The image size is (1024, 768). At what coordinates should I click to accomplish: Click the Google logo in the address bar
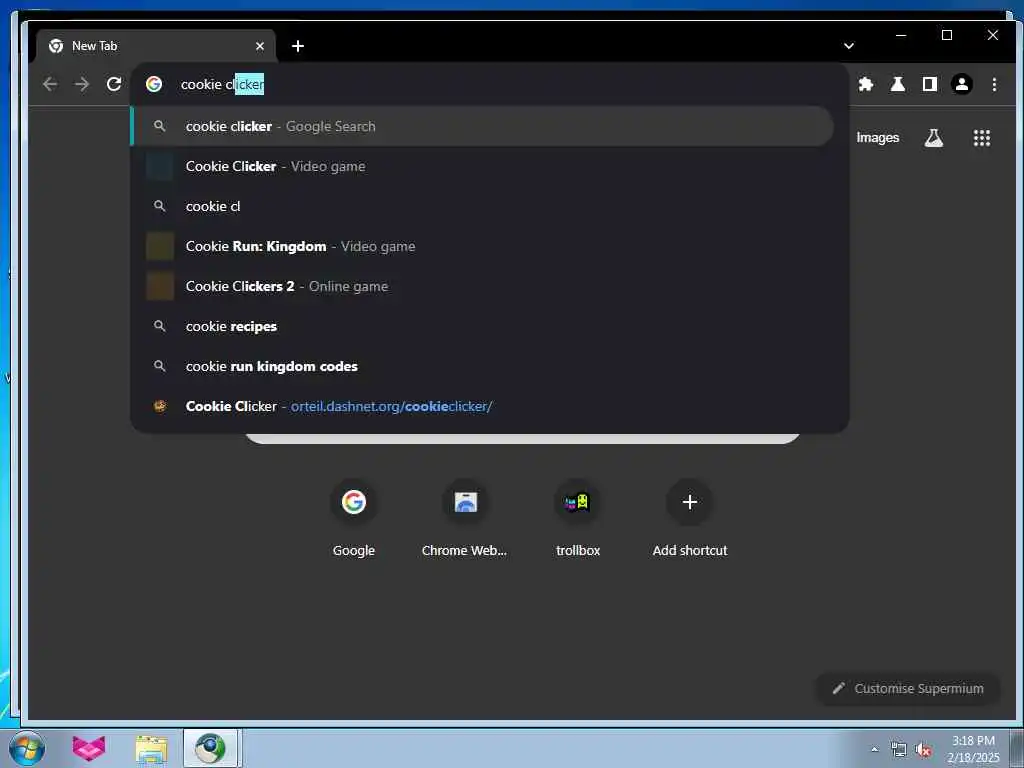click(154, 84)
